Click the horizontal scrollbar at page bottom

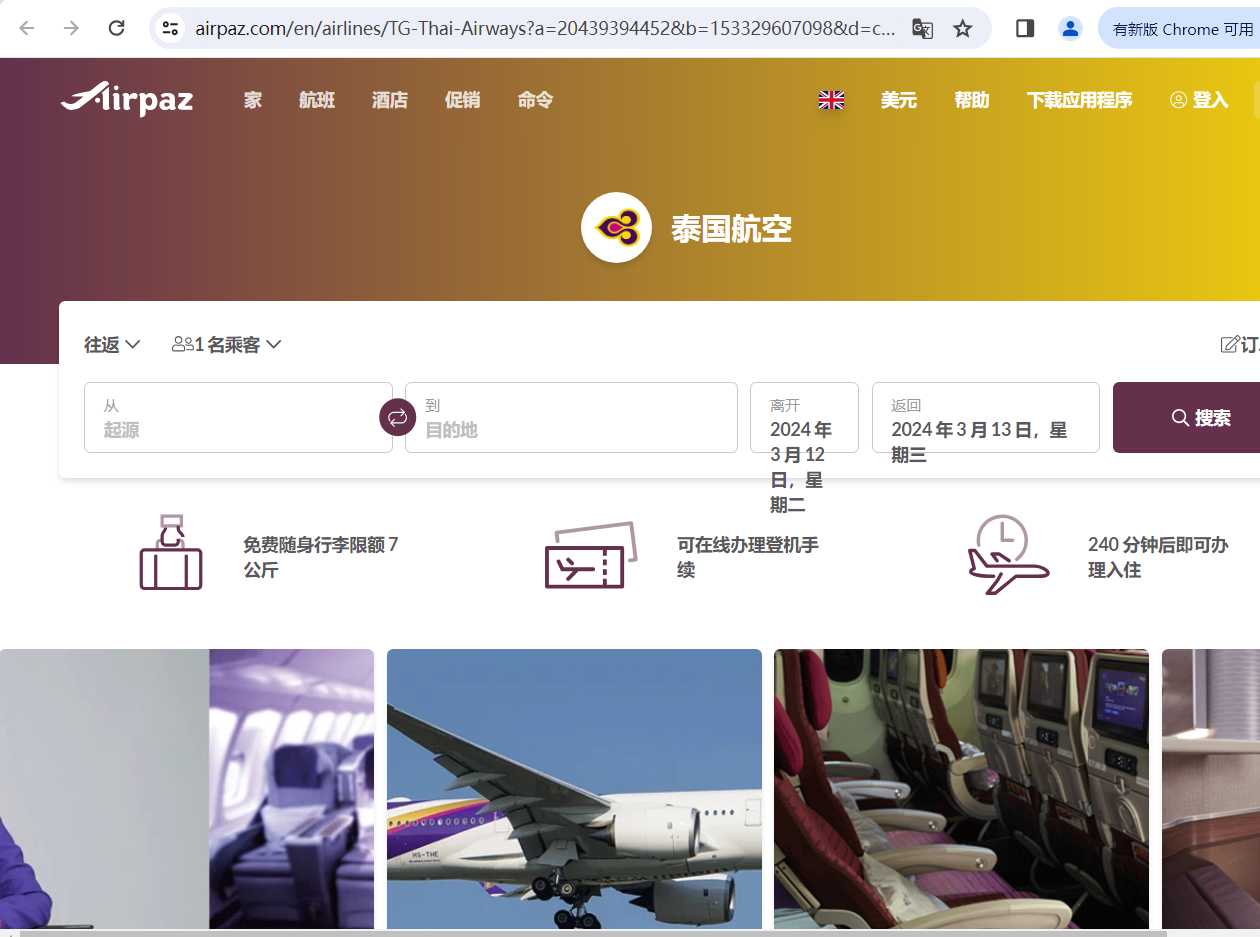click(x=592, y=933)
